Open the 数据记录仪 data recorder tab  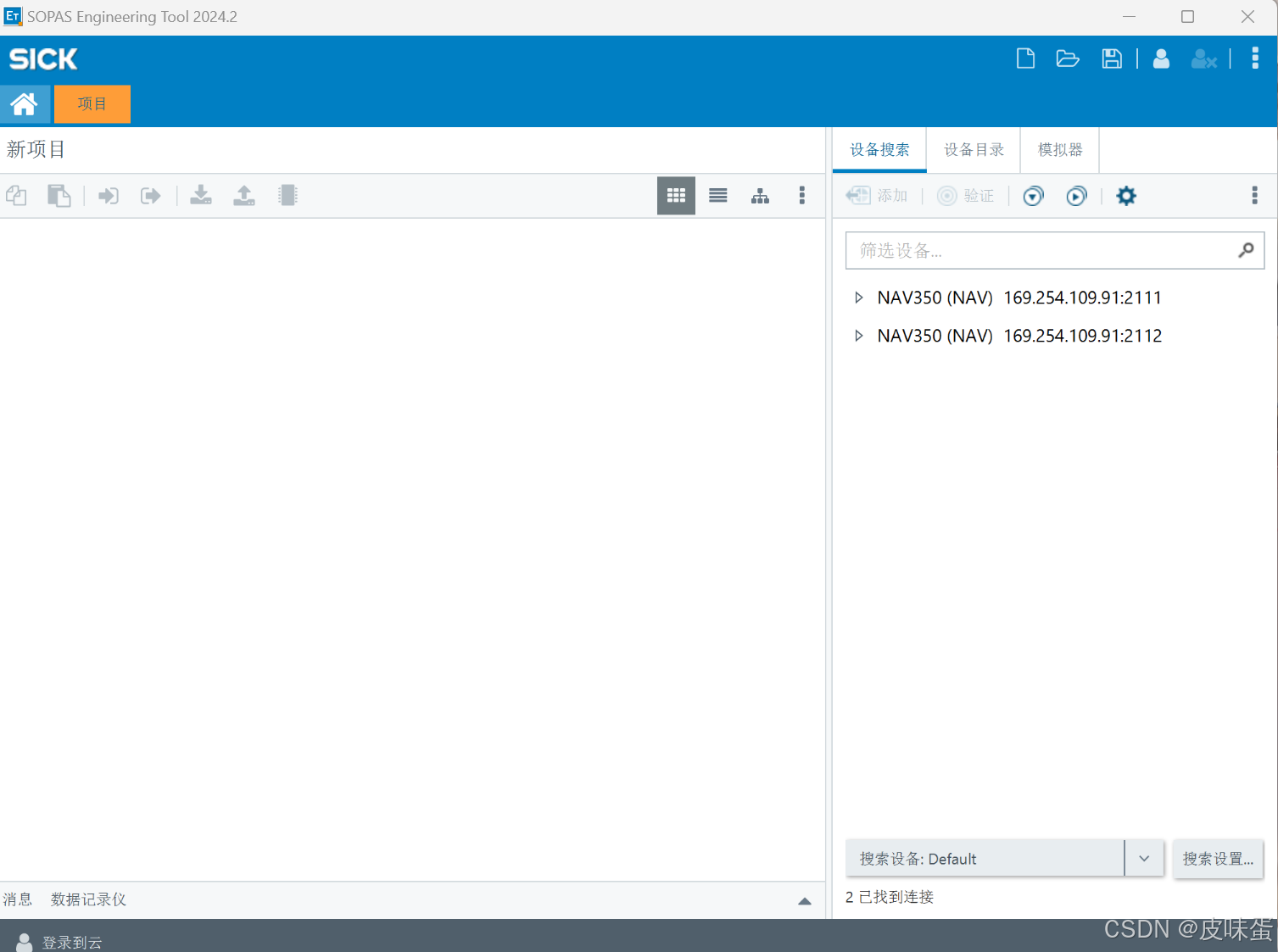(88, 899)
